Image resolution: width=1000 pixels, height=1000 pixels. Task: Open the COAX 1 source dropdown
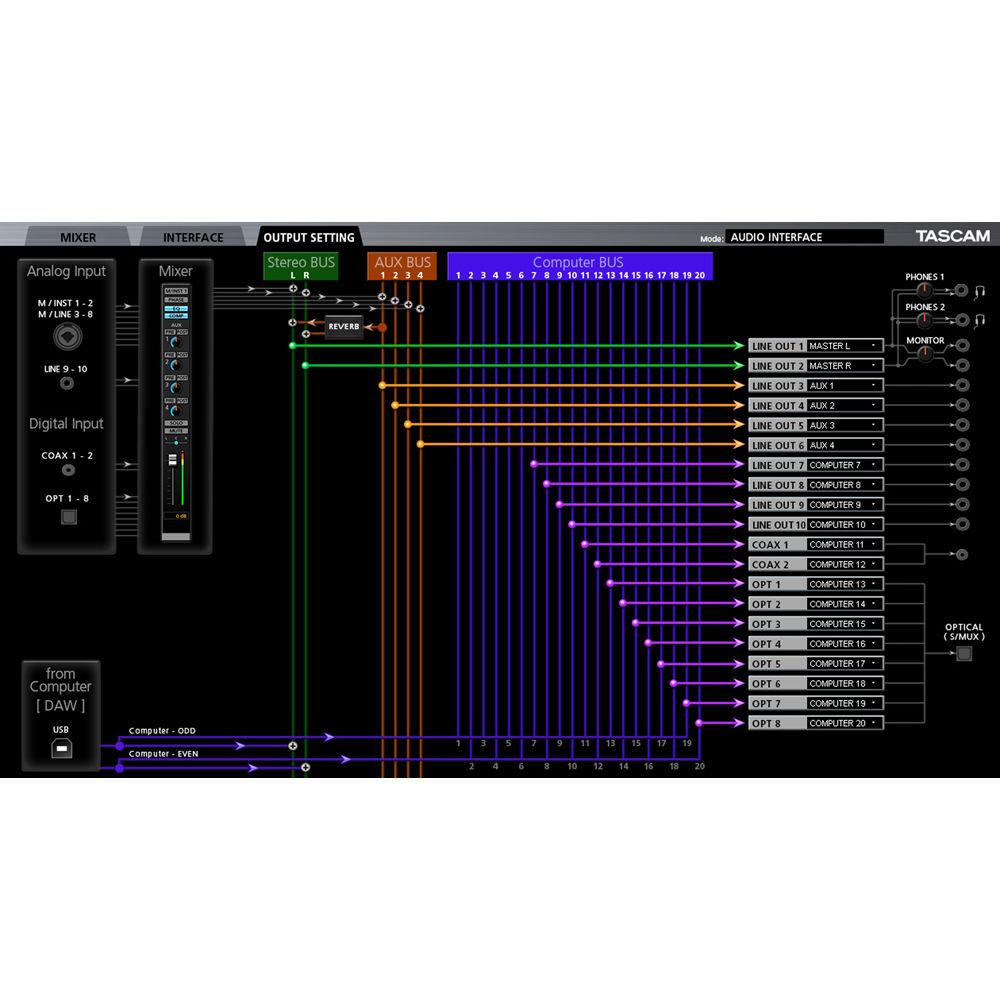click(x=845, y=545)
